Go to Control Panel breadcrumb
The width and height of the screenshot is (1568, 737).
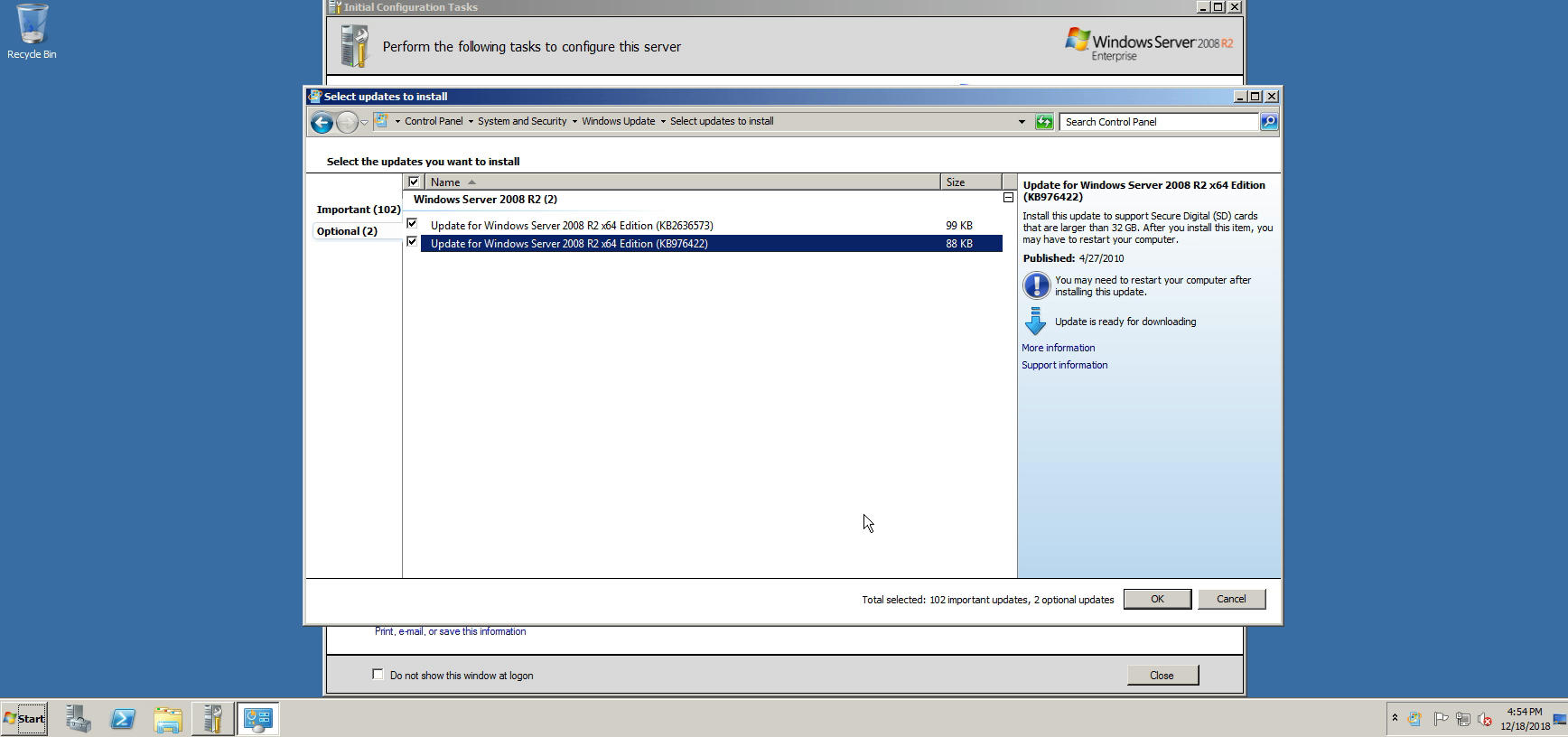[434, 121]
